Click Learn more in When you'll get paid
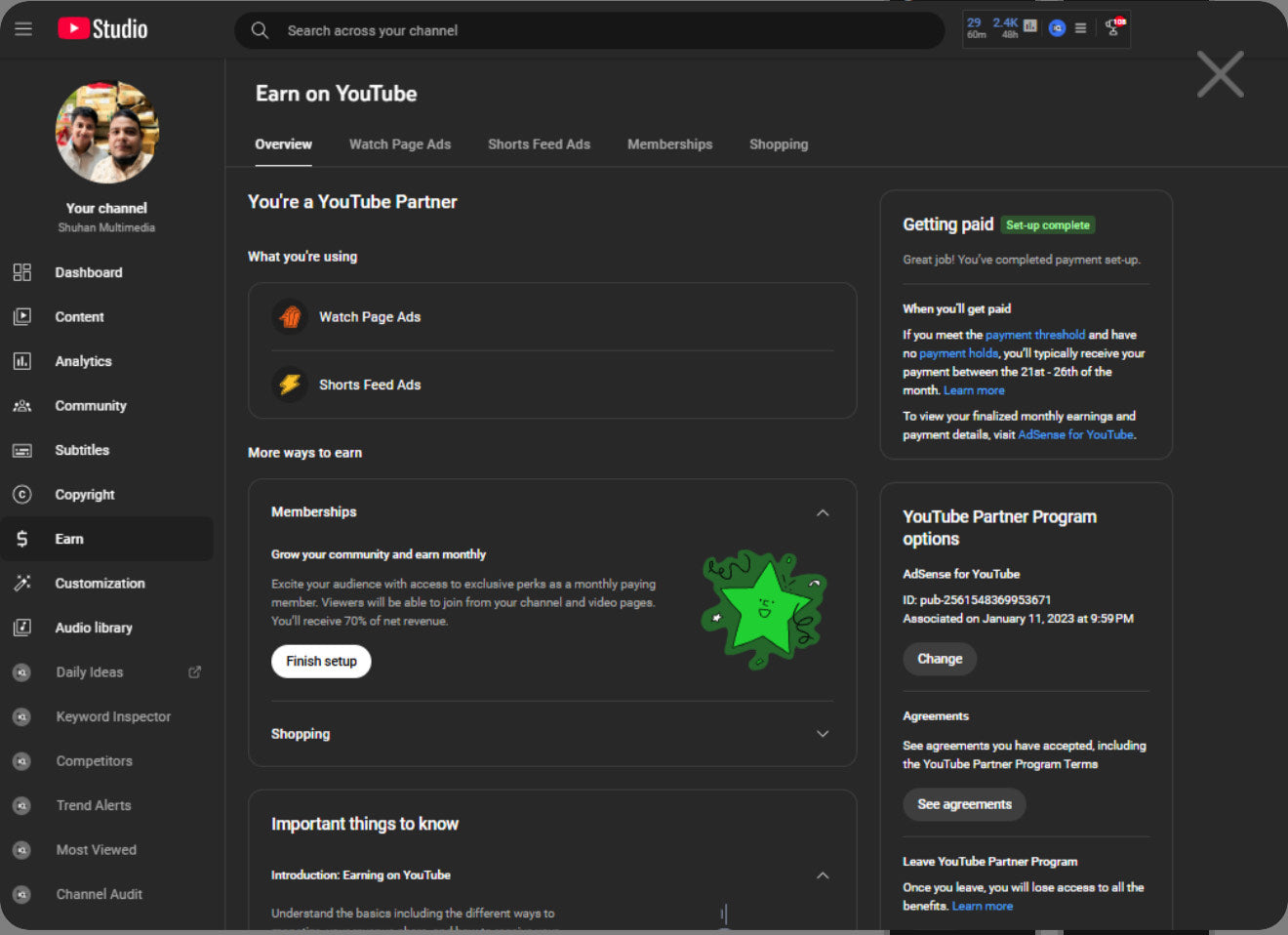1288x935 pixels. [974, 390]
